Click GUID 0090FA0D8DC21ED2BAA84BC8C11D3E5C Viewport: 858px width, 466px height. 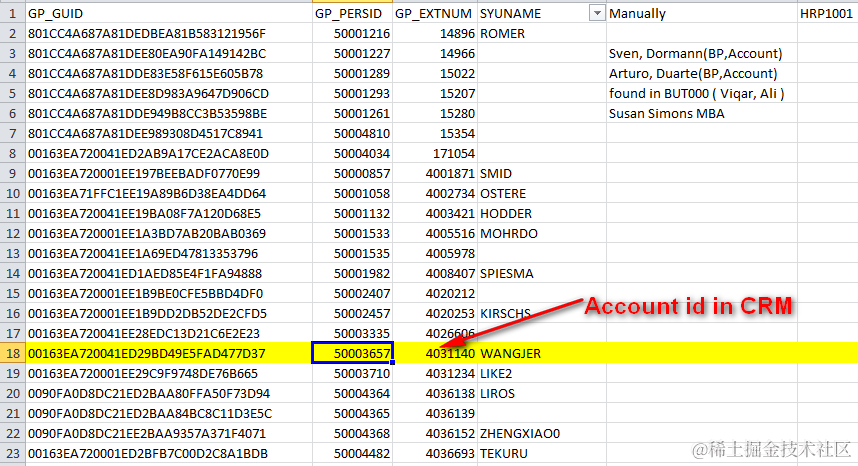[169, 413]
